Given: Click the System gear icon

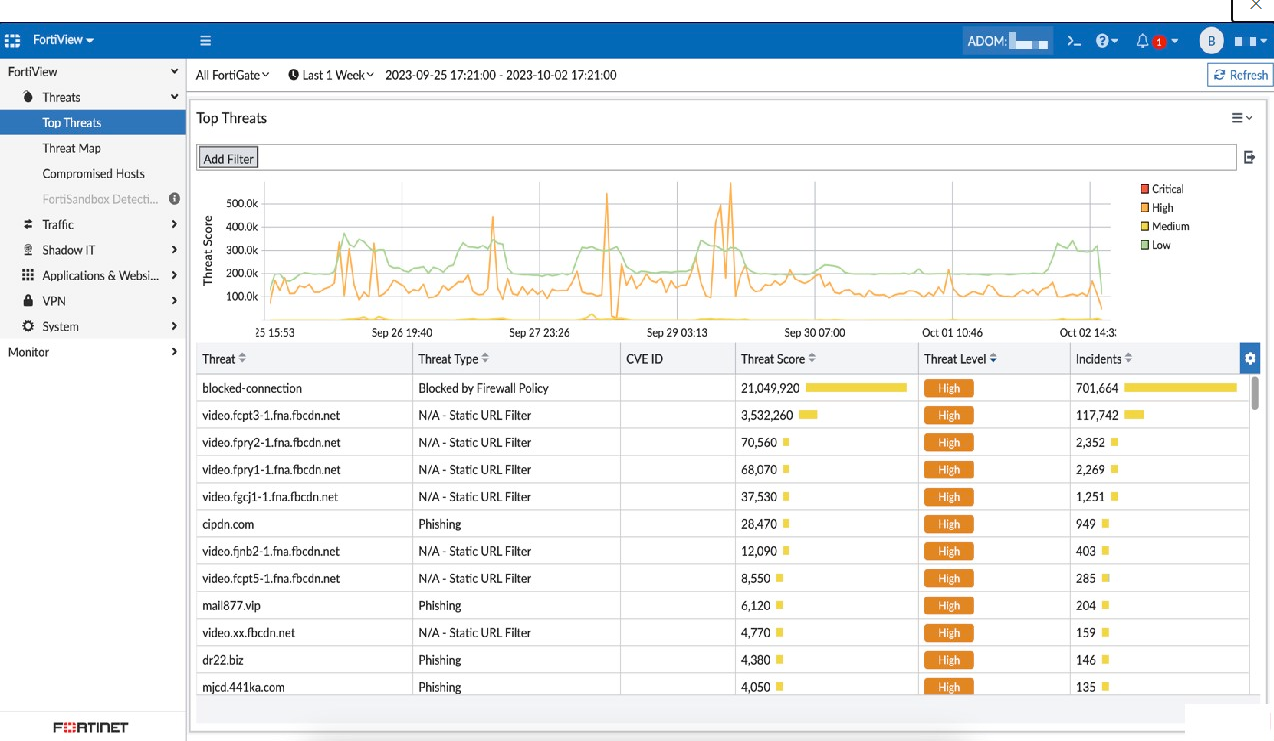Looking at the screenshot, I should tap(28, 326).
